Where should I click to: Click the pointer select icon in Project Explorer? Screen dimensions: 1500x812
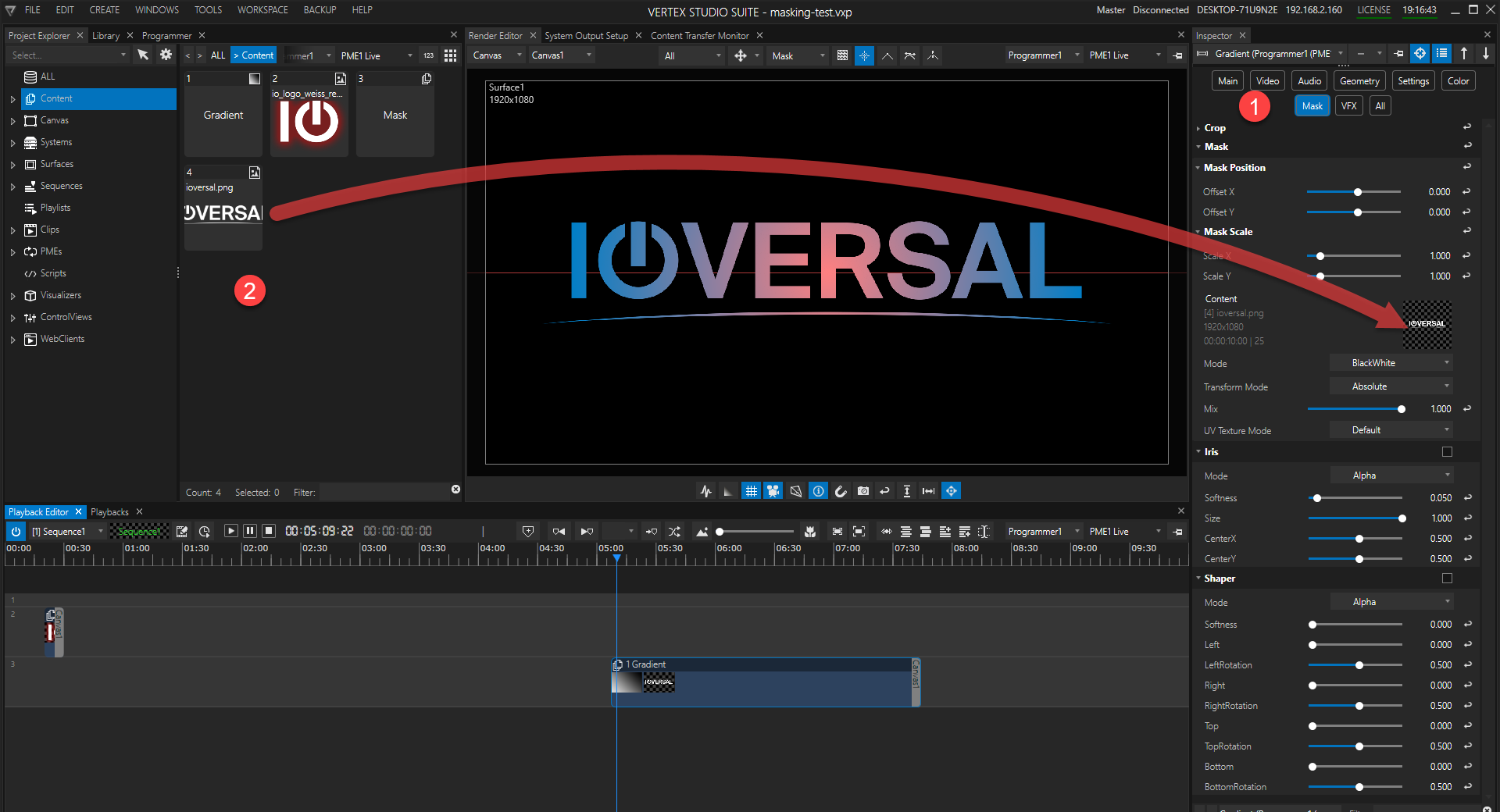pyautogui.click(x=143, y=55)
